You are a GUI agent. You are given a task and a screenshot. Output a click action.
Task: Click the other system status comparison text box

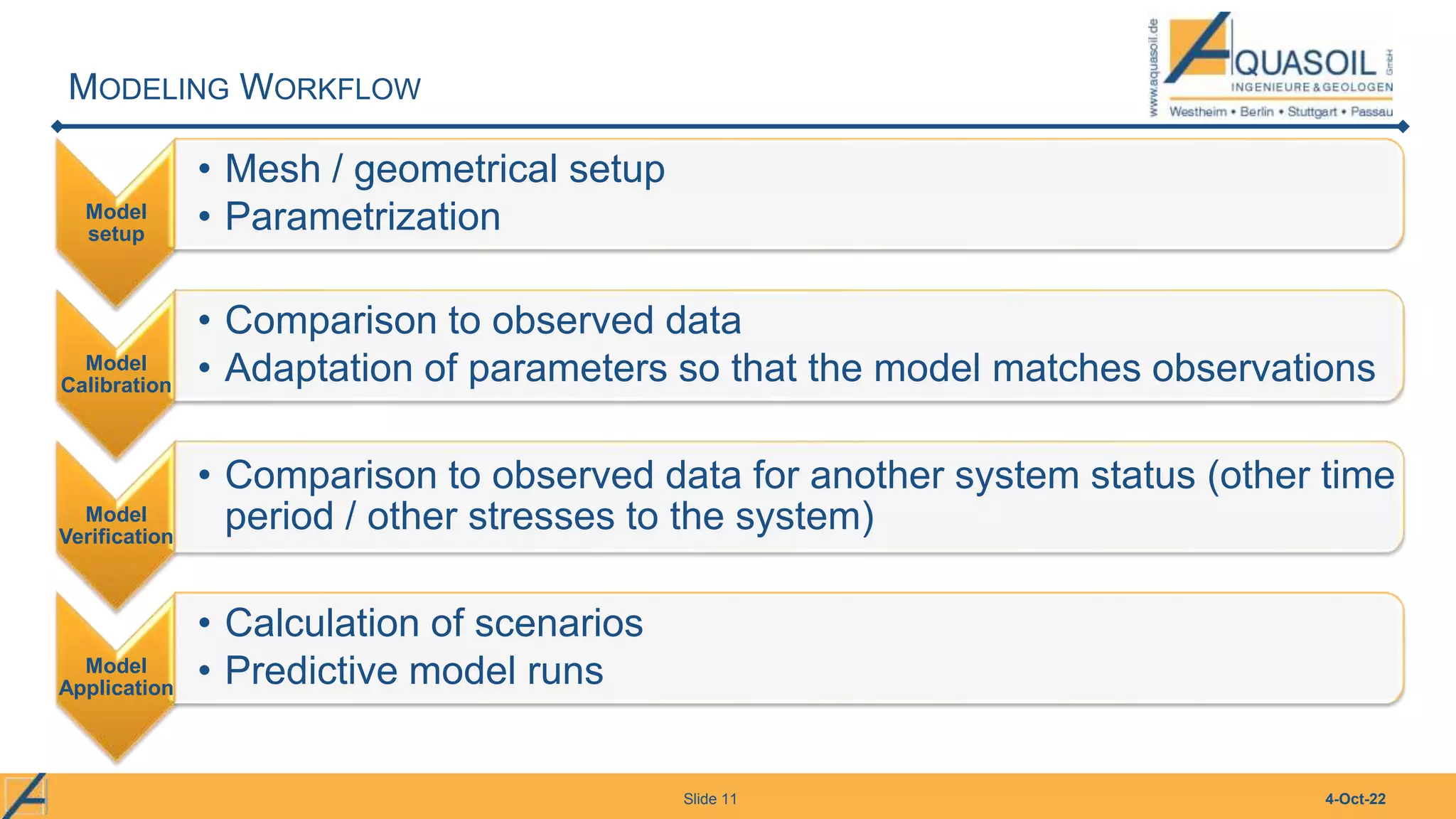789,496
